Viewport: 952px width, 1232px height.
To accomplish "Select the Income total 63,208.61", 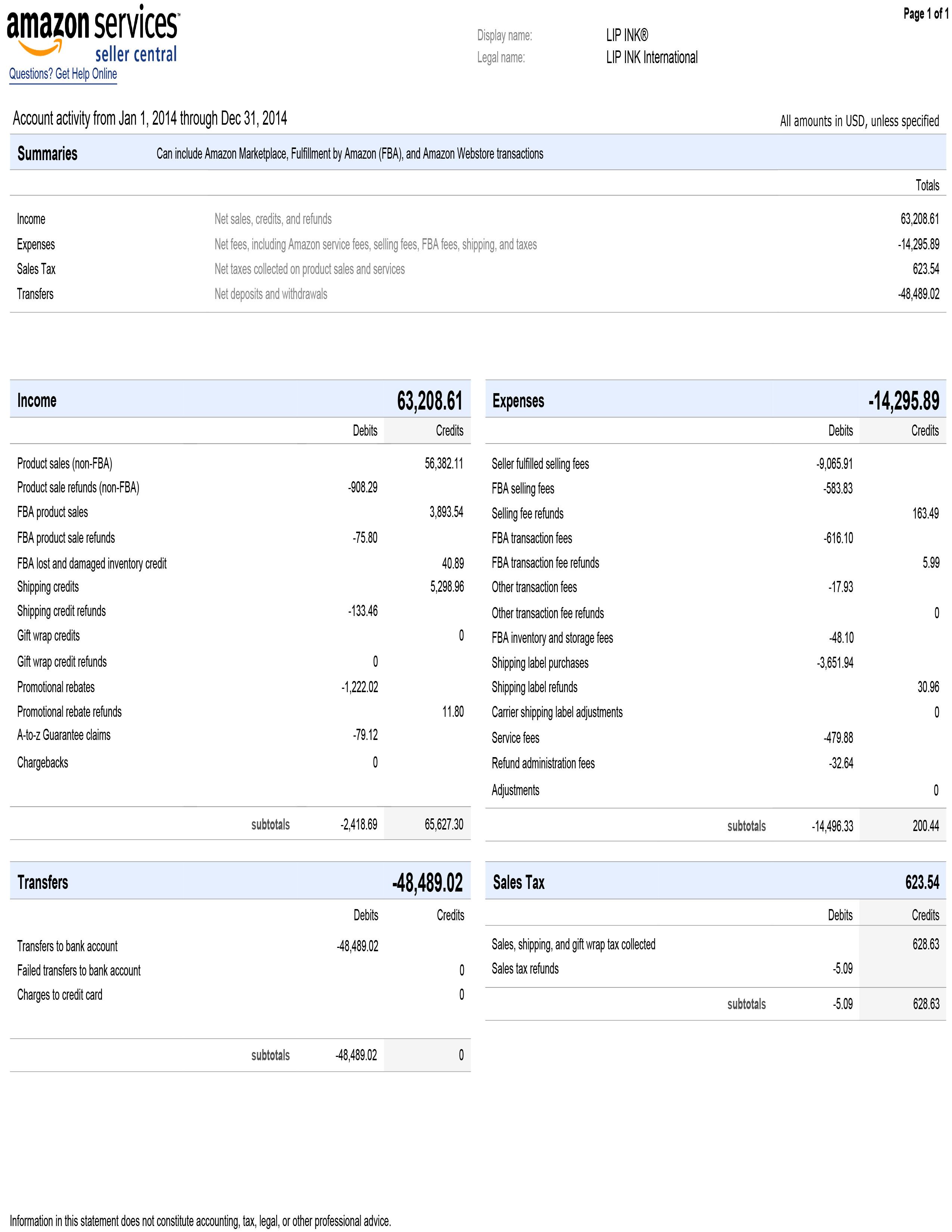I will 430,401.
